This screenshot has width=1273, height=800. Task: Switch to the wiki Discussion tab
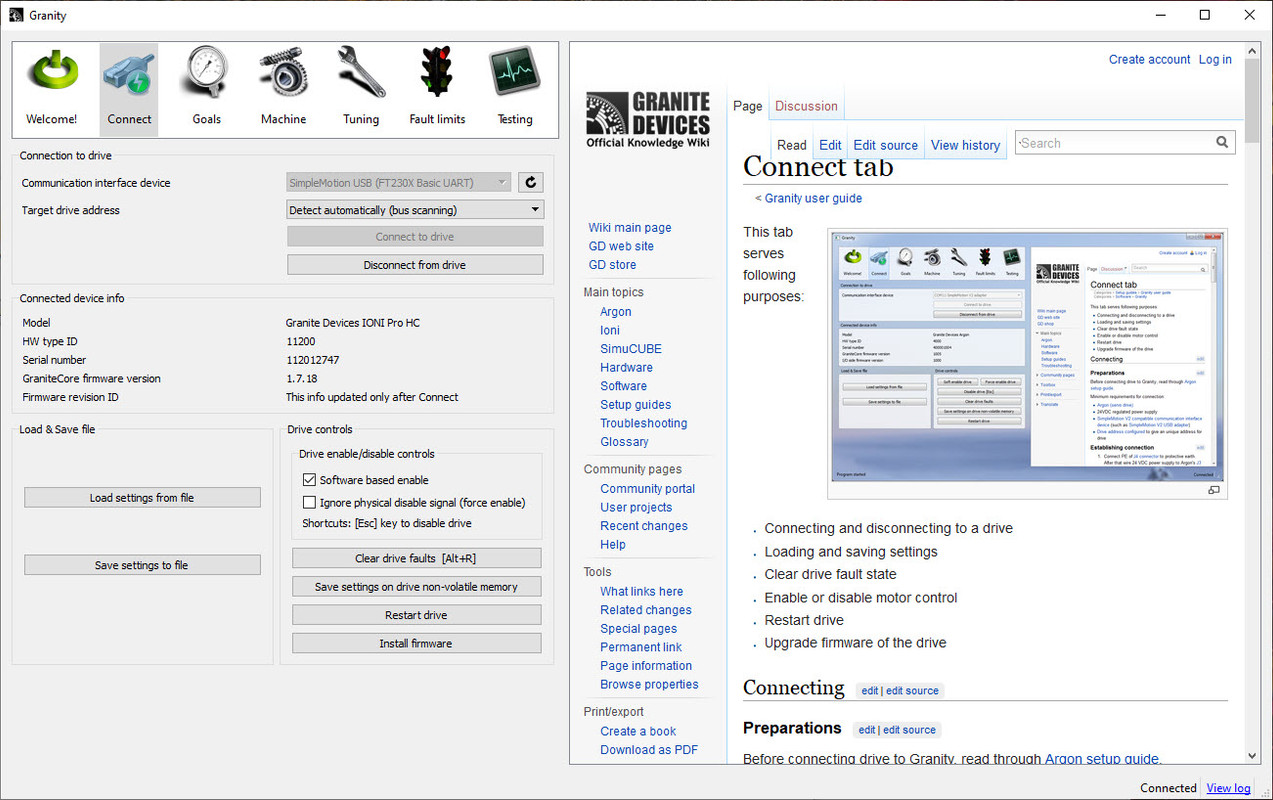coord(806,106)
